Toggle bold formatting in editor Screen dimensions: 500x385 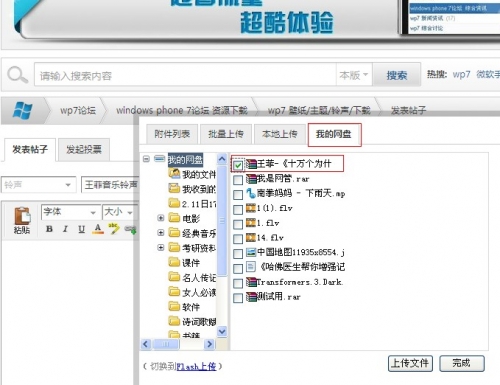[x=49, y=229]
